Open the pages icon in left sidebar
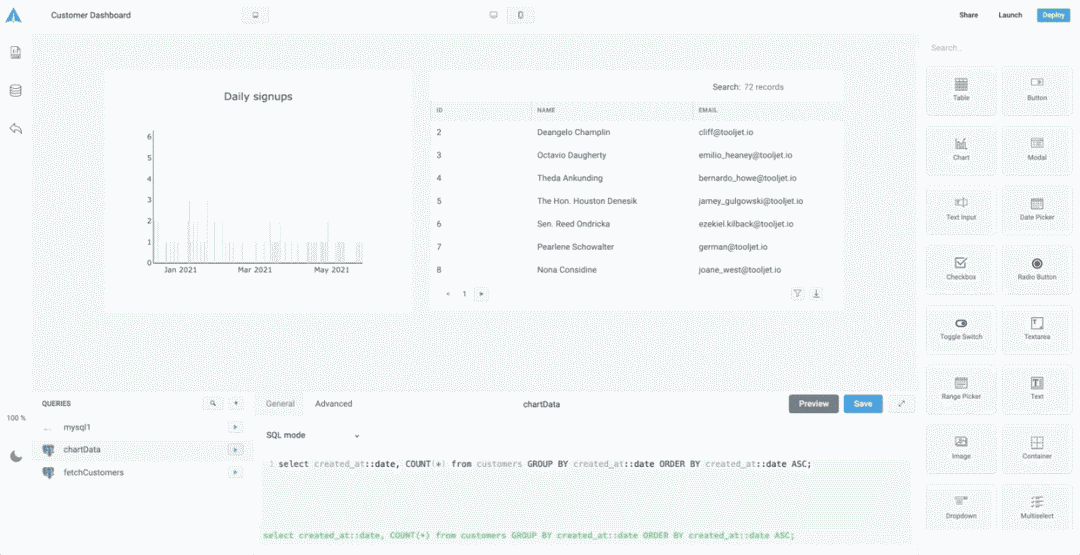This screenshot has width=1080, height=555. point(15,52)
